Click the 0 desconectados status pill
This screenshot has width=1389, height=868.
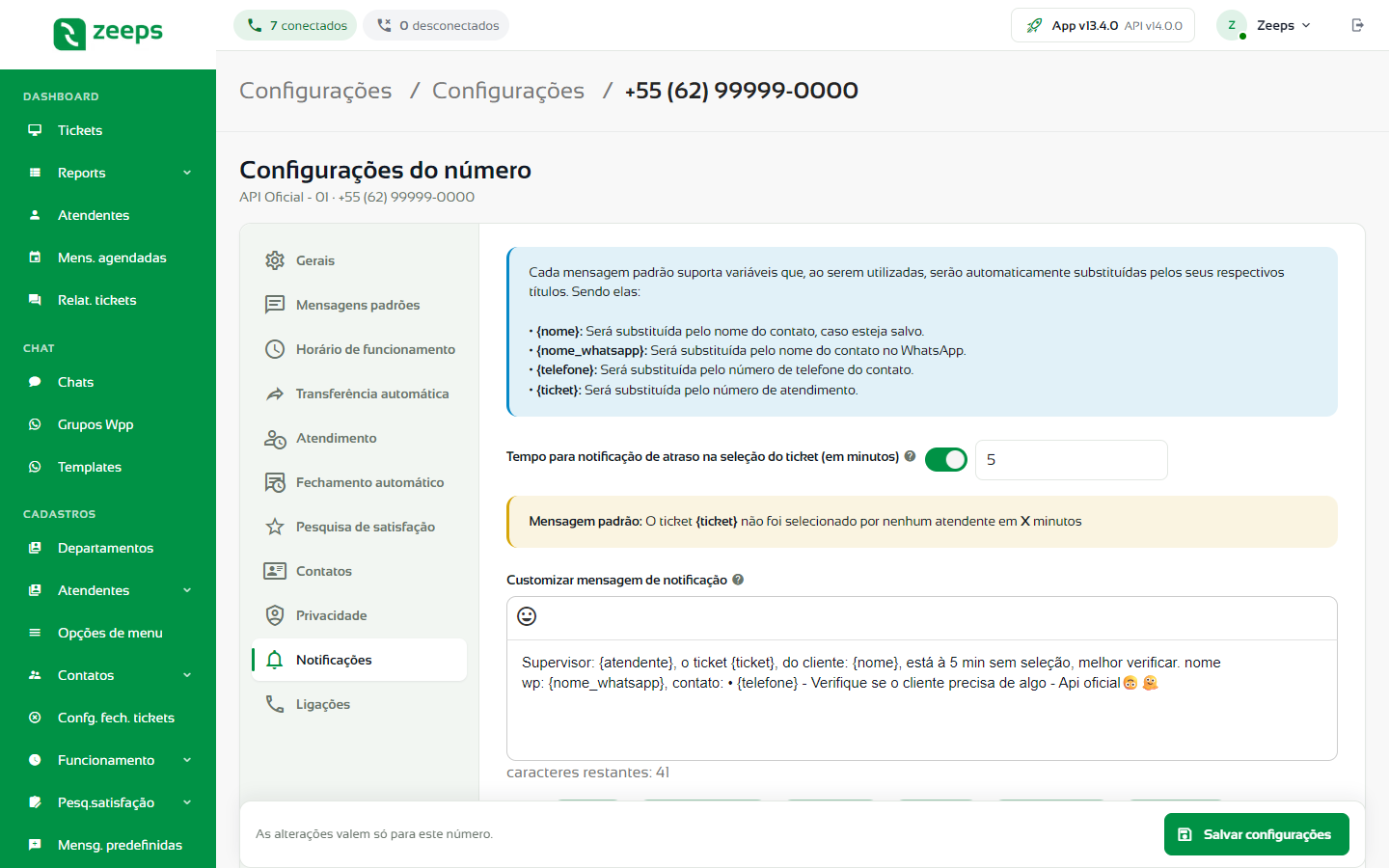tap(436, 25)
